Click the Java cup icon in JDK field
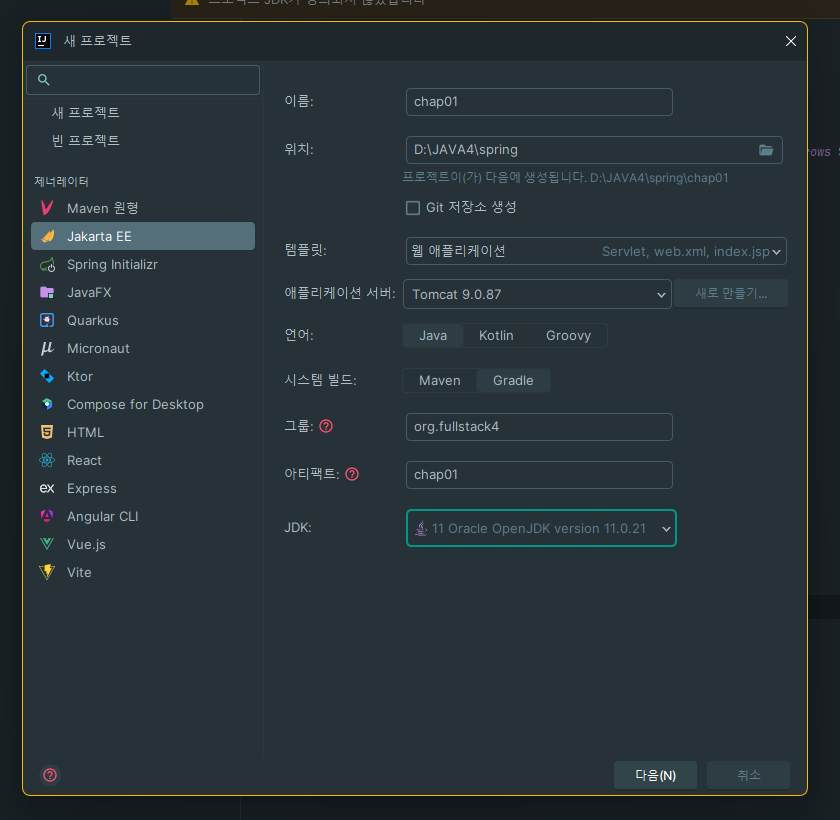 coord(421,529)
